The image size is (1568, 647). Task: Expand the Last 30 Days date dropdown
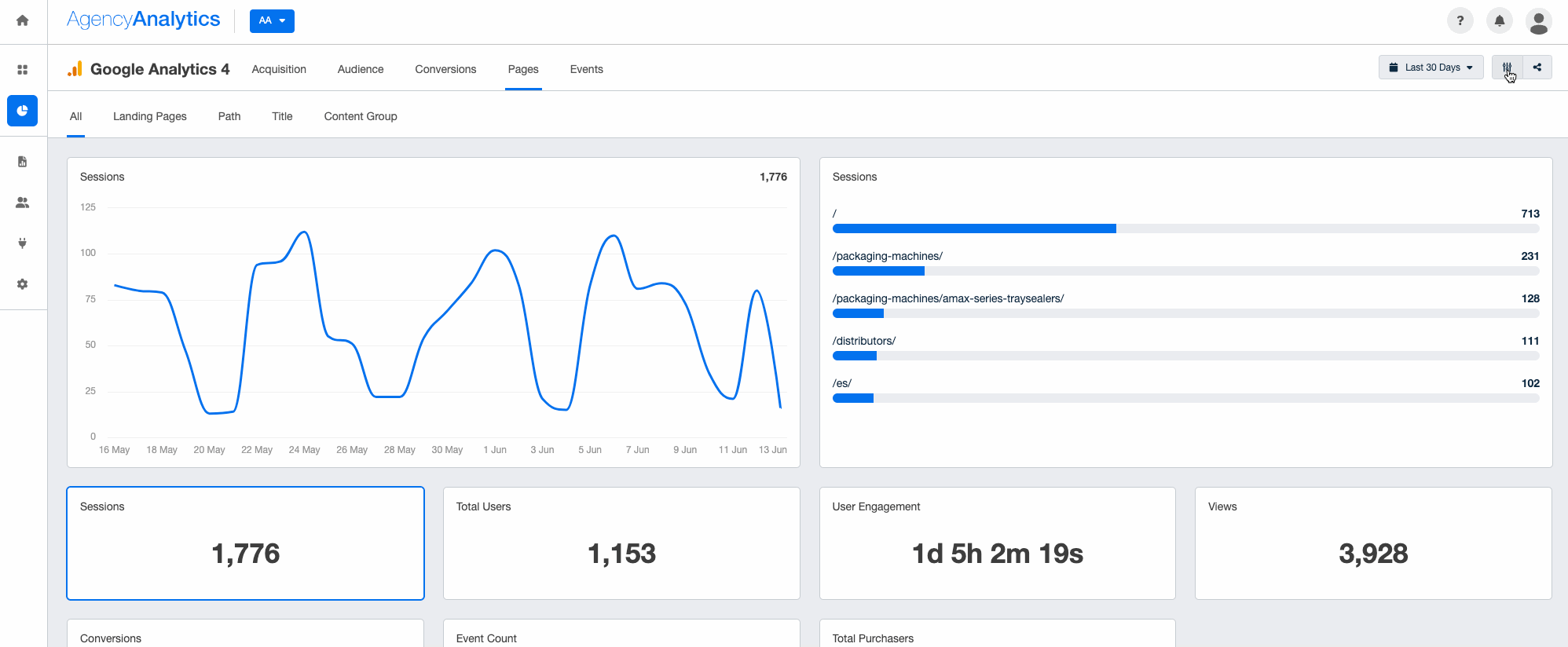(1431, 68)
